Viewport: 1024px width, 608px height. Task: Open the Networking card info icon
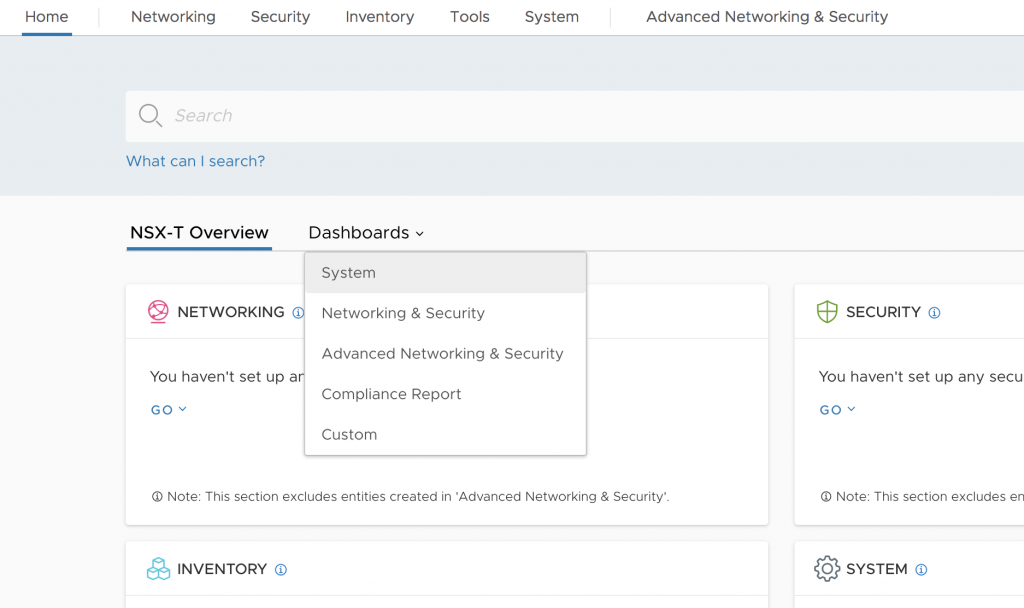coord(298,313)
